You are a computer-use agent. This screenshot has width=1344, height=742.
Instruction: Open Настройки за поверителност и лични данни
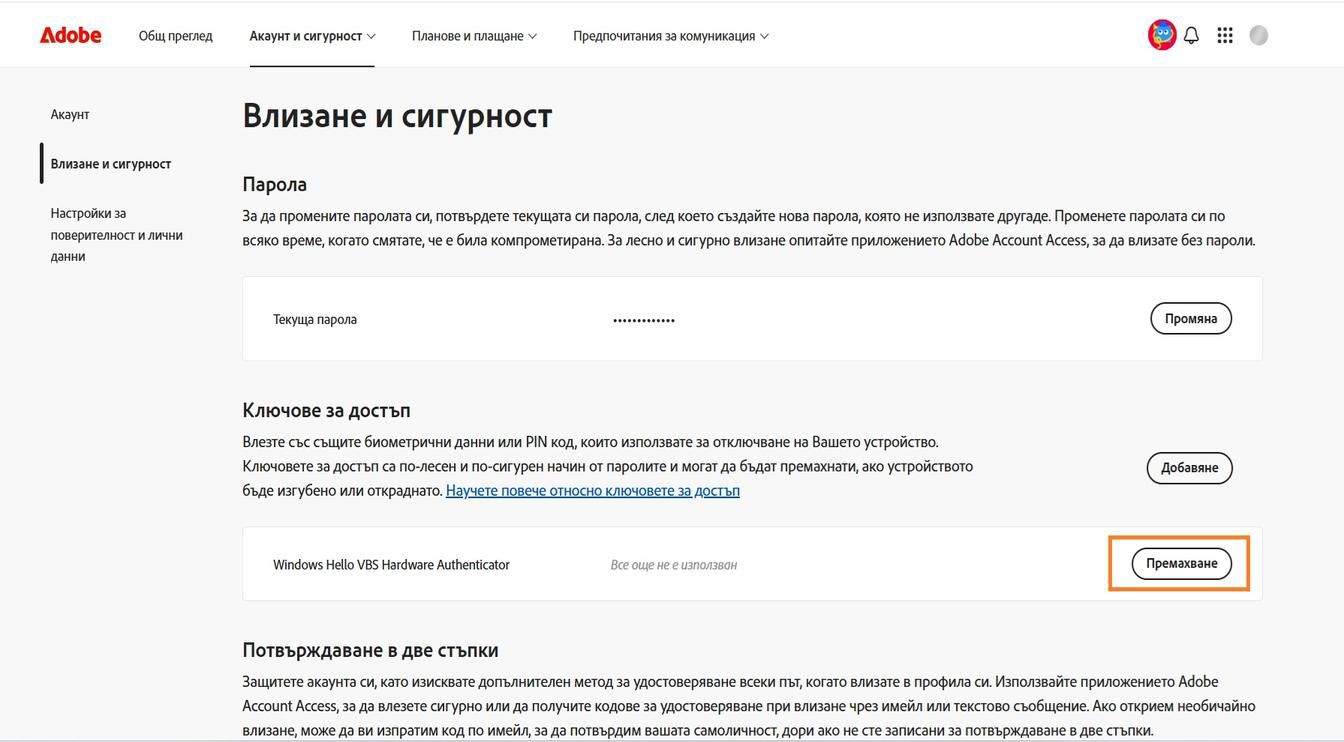[116, 228]
